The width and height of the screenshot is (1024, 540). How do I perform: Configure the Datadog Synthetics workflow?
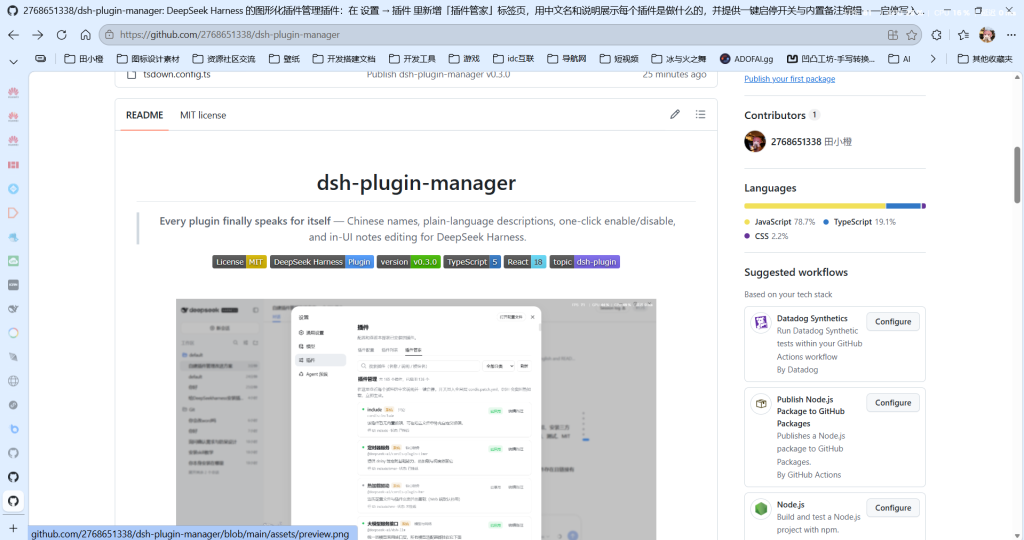(893, 321)
